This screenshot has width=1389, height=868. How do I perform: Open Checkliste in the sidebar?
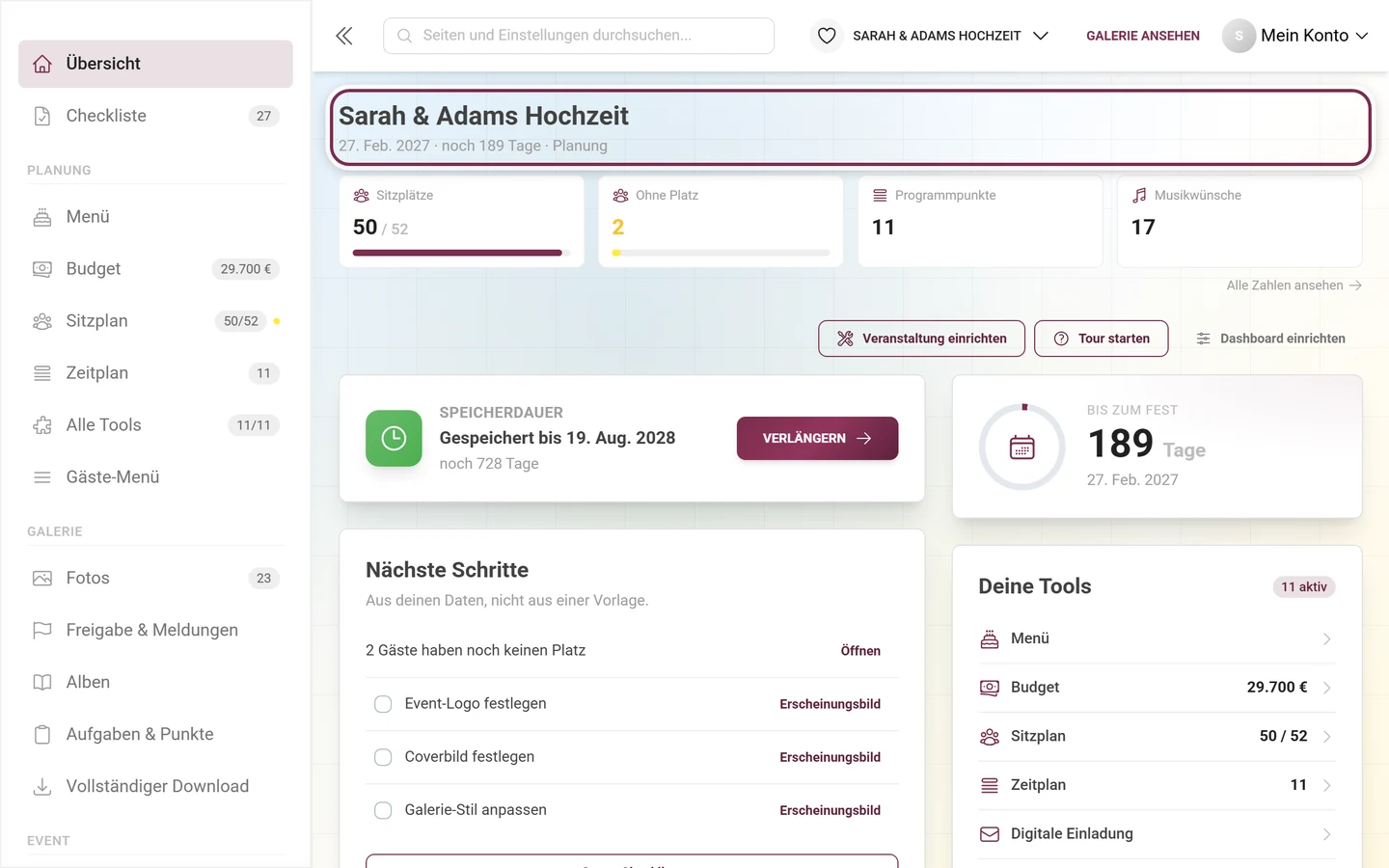coord(155,116)
